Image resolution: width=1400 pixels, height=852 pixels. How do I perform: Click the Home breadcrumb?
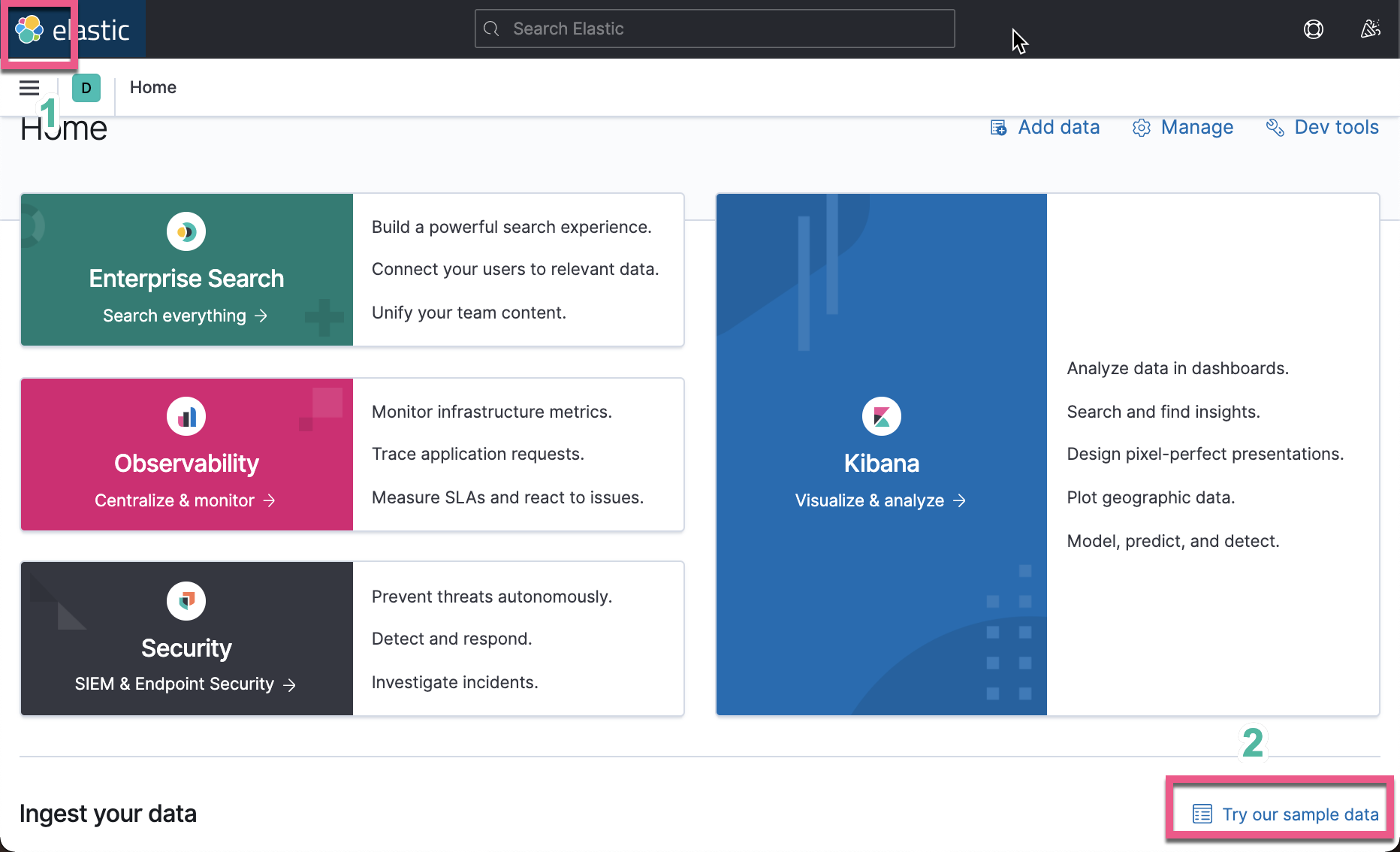pyautogui.click(x=152, y=87)
